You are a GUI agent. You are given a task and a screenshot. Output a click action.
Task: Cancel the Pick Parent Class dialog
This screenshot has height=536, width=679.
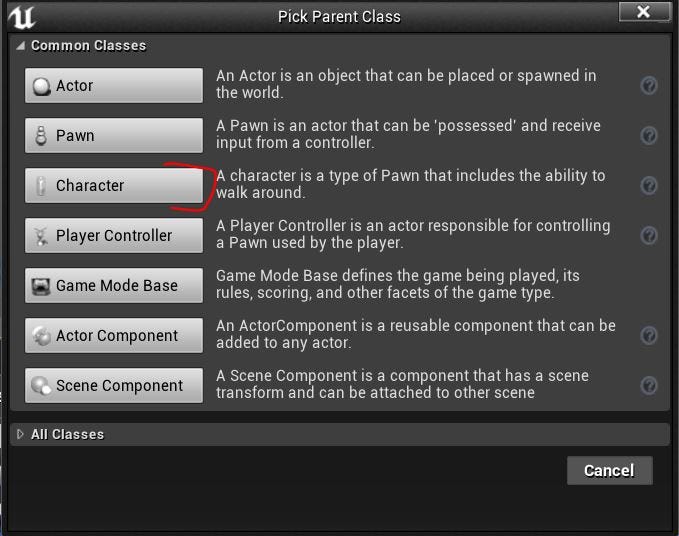[609, 470]
